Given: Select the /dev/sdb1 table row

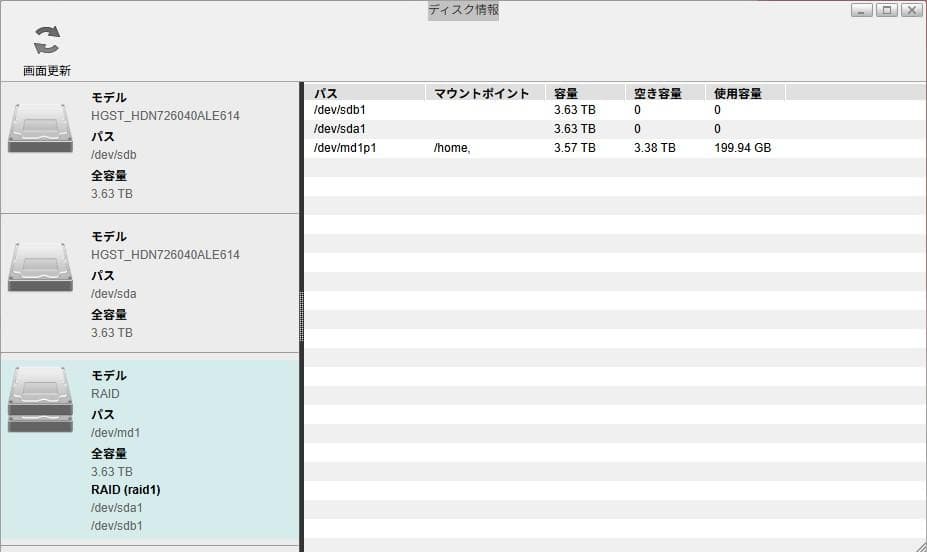Looking at the screenshot, I should tap(615, 110).
